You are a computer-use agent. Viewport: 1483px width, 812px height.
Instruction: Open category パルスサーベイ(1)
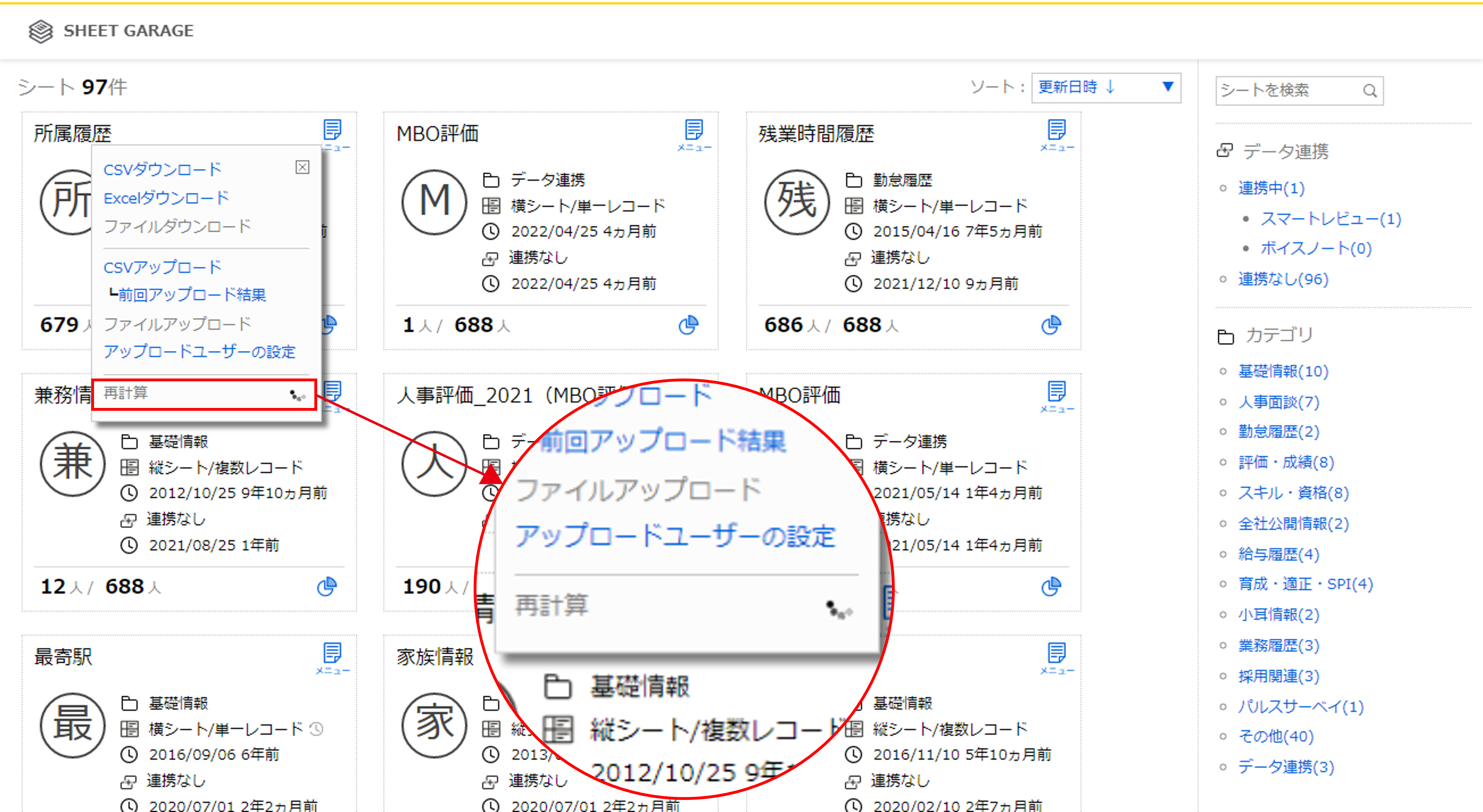(x=1301, y=707)
